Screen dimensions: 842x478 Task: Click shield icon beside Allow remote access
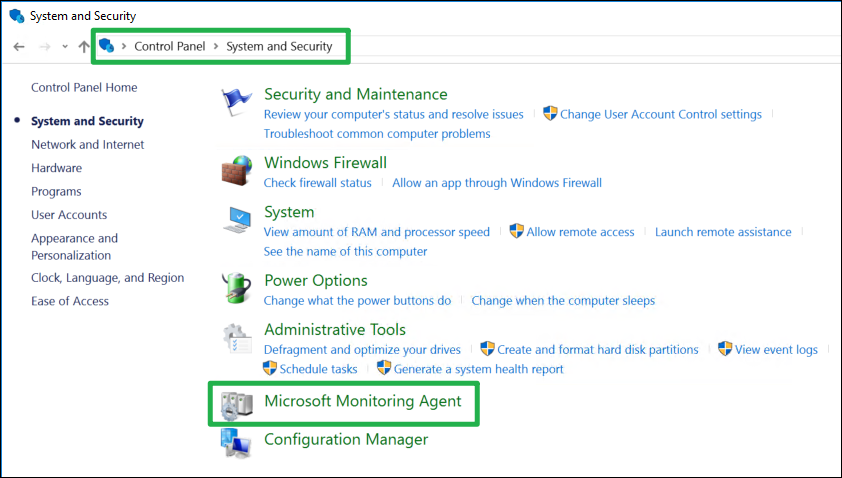tap(516, 231)
